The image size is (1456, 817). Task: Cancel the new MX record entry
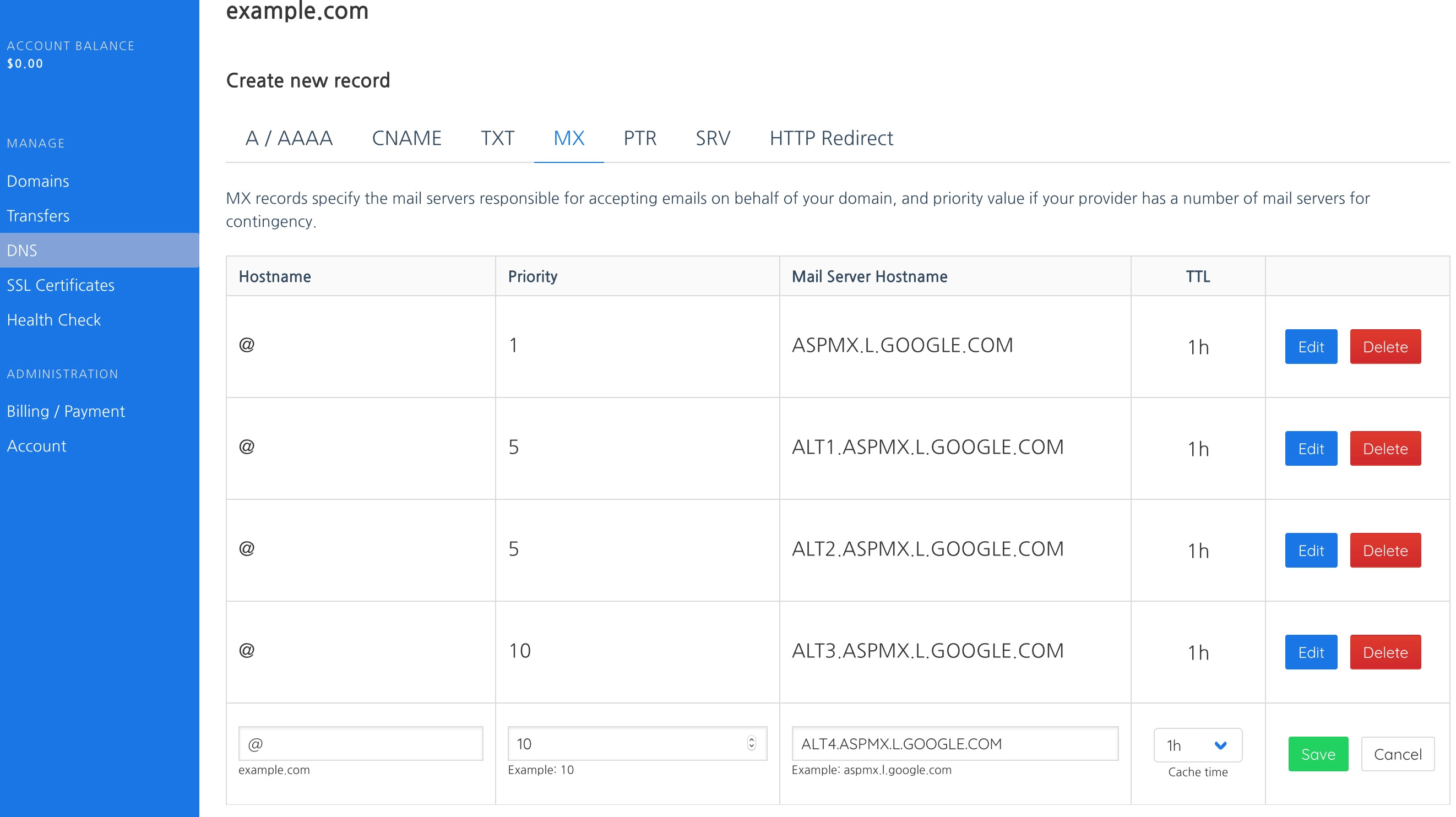click(x=1398, y=754)
